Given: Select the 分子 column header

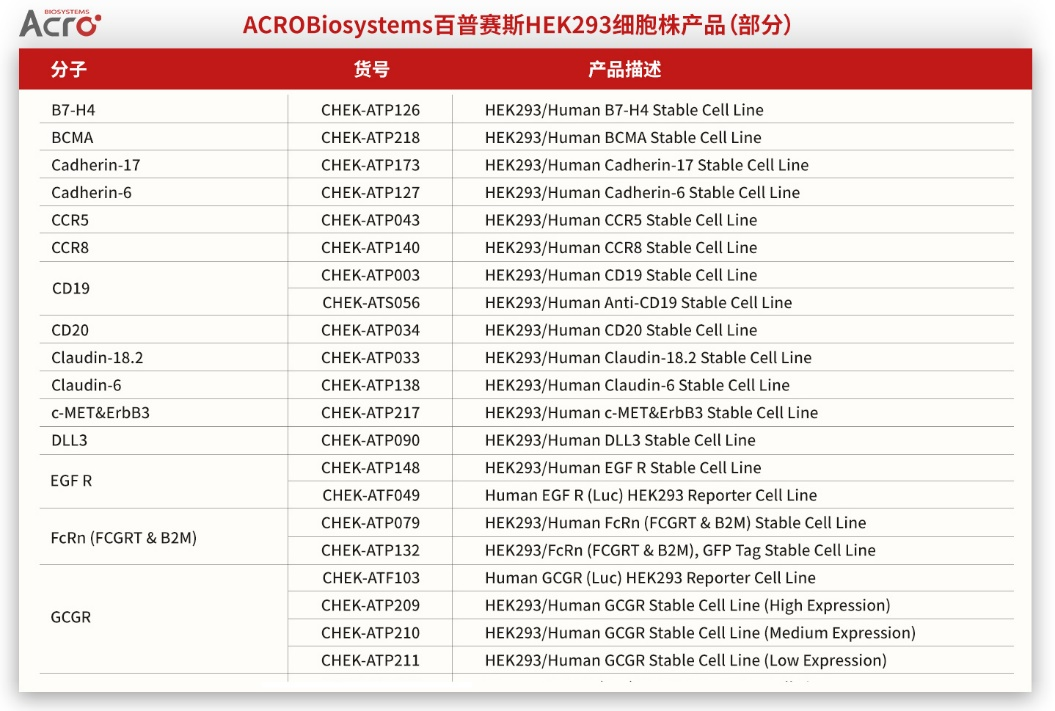Looking at the screenshot, I should [69, 70].
